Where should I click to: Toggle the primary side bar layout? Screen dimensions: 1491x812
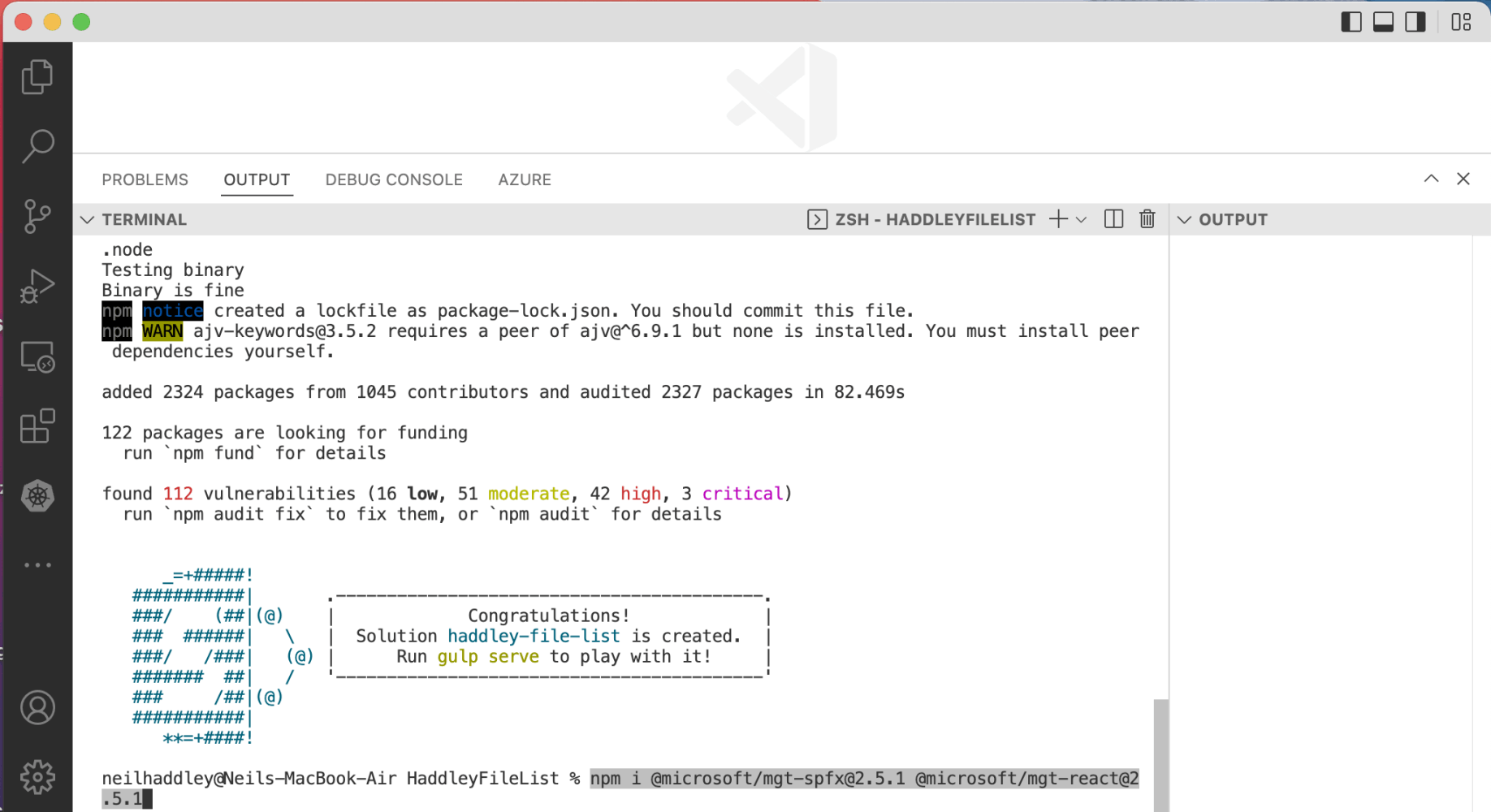1351,22
